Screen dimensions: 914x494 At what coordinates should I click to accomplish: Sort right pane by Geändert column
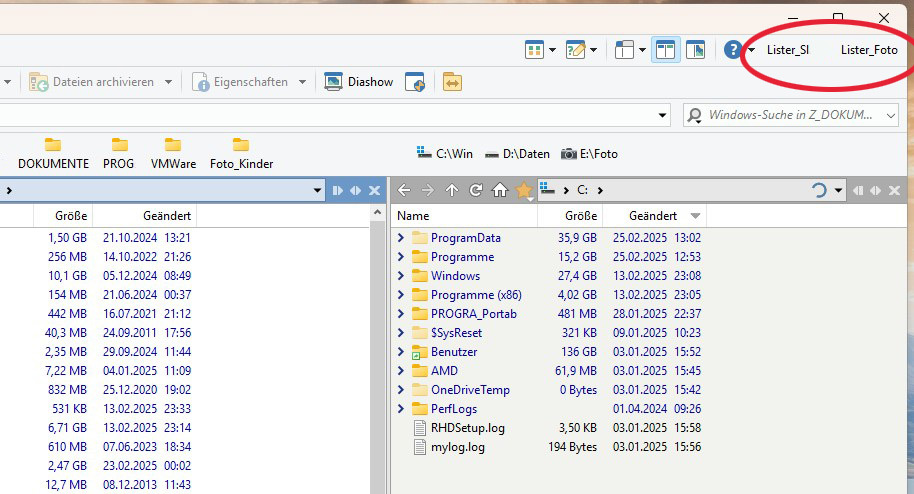654,216
